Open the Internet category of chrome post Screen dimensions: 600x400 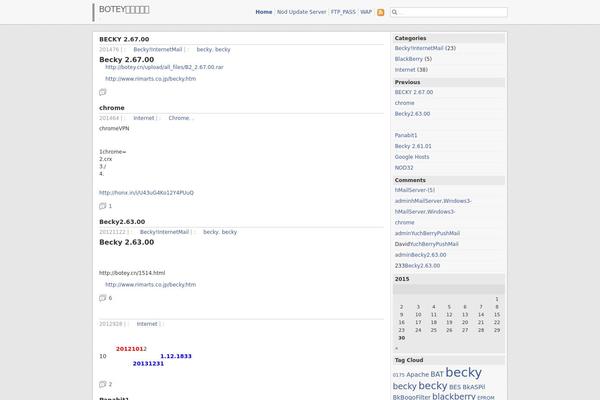click(x=144, y=118)
